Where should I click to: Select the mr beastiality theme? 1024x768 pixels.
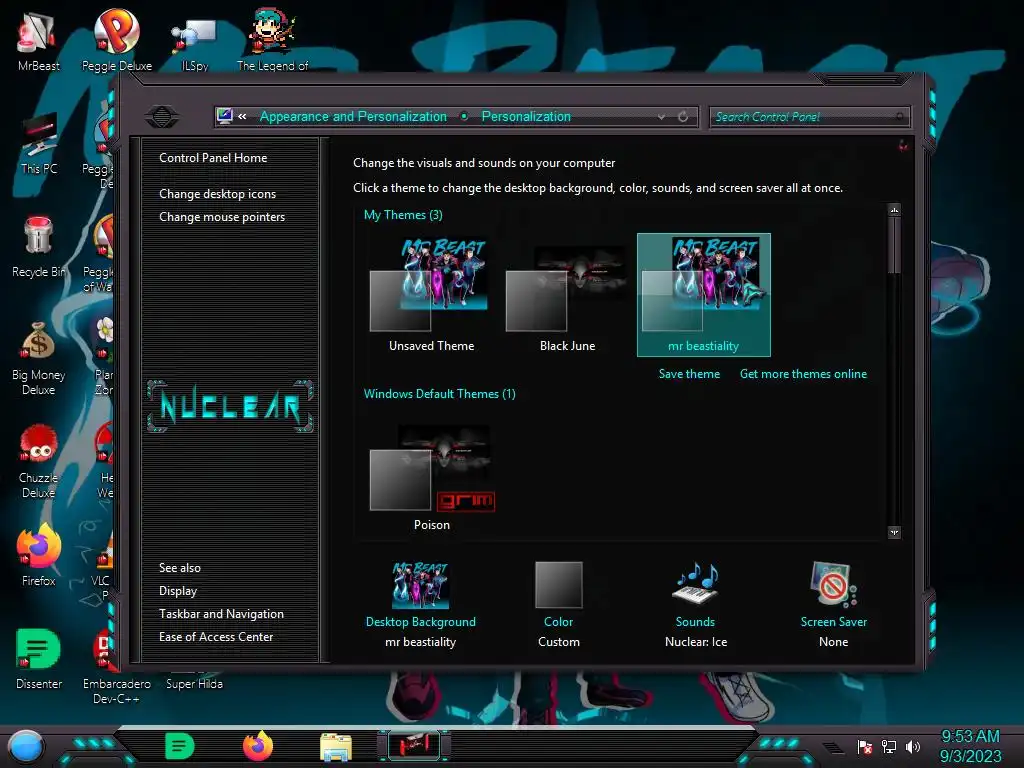[x=703, y=295]
